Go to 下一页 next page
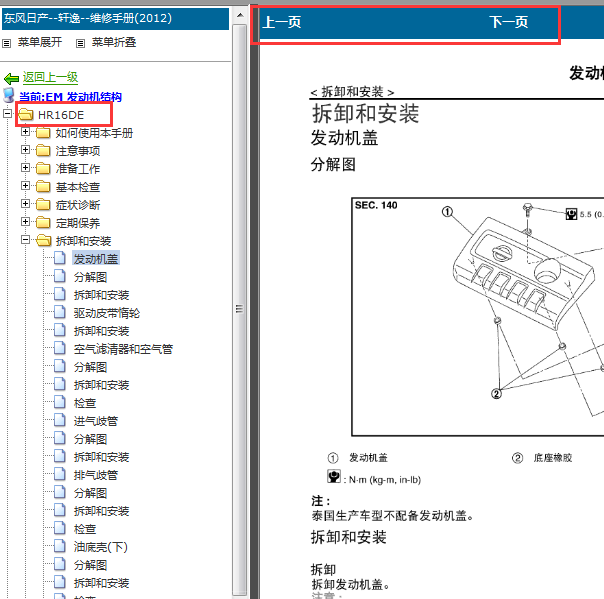604x599 pixels. point(508,22)
